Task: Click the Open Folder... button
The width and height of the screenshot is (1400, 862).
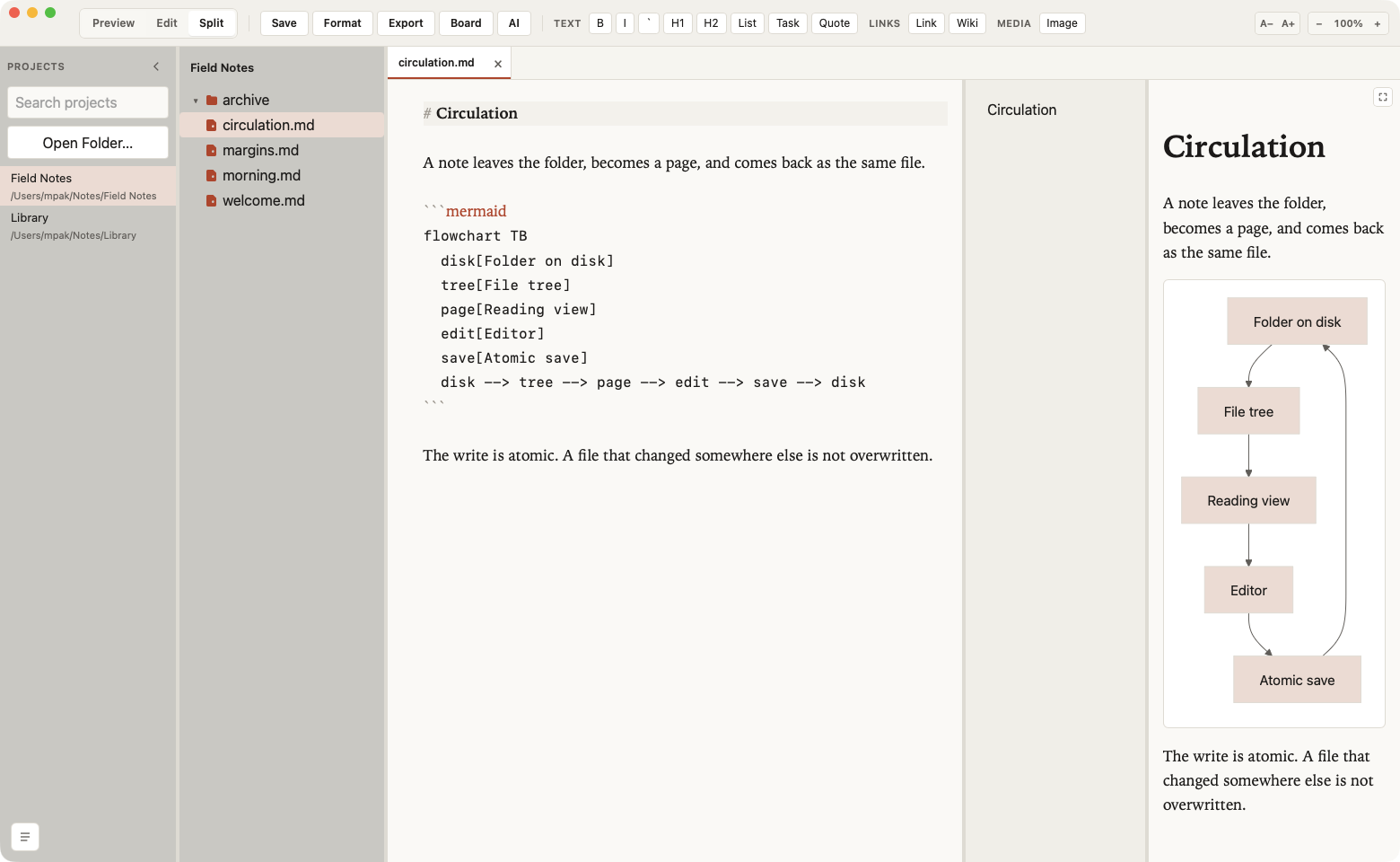Action: coord(88,143)
